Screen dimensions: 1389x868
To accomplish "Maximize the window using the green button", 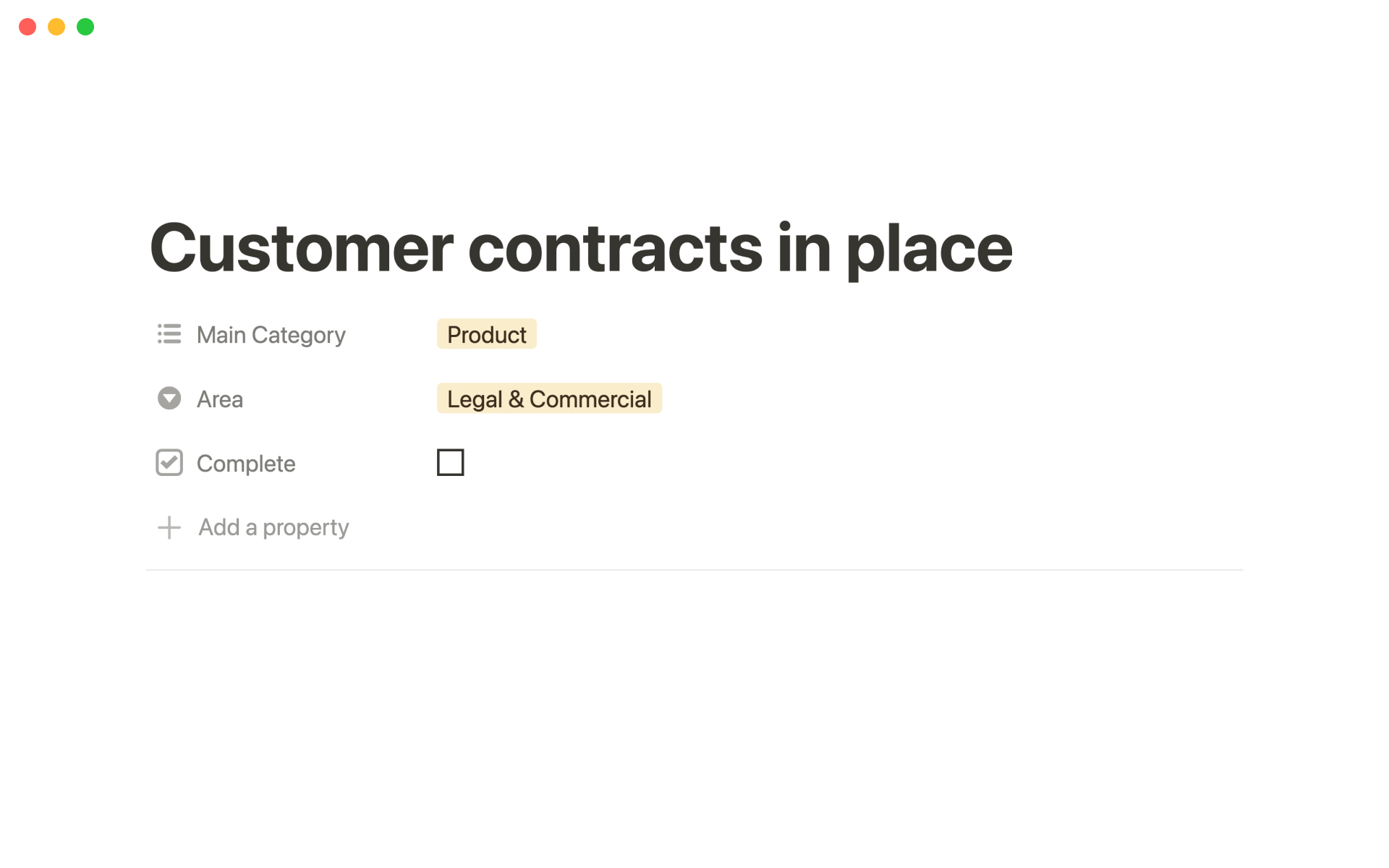I will coord(85,27).
